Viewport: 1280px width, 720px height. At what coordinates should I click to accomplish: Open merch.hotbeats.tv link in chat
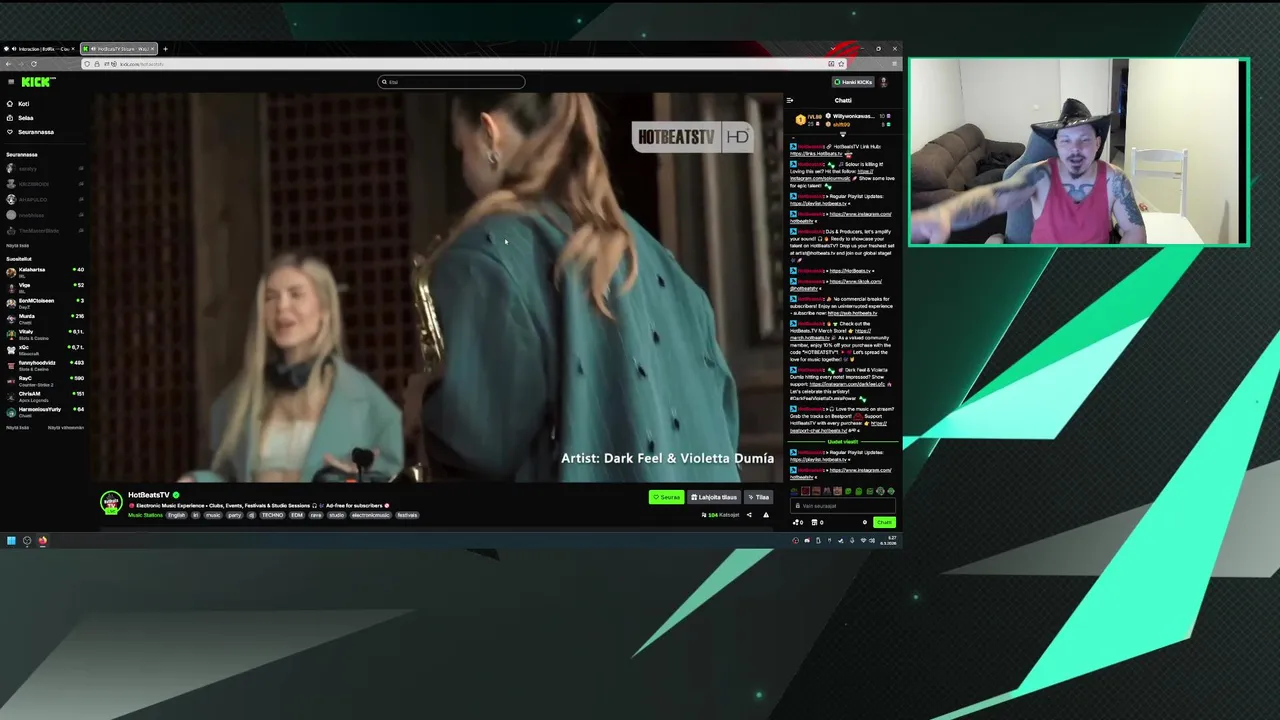pyautogui.click(x=810, y=338)
